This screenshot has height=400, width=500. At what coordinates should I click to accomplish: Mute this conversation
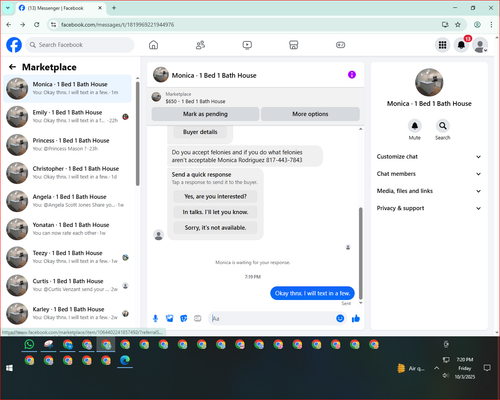coord(415,126)
